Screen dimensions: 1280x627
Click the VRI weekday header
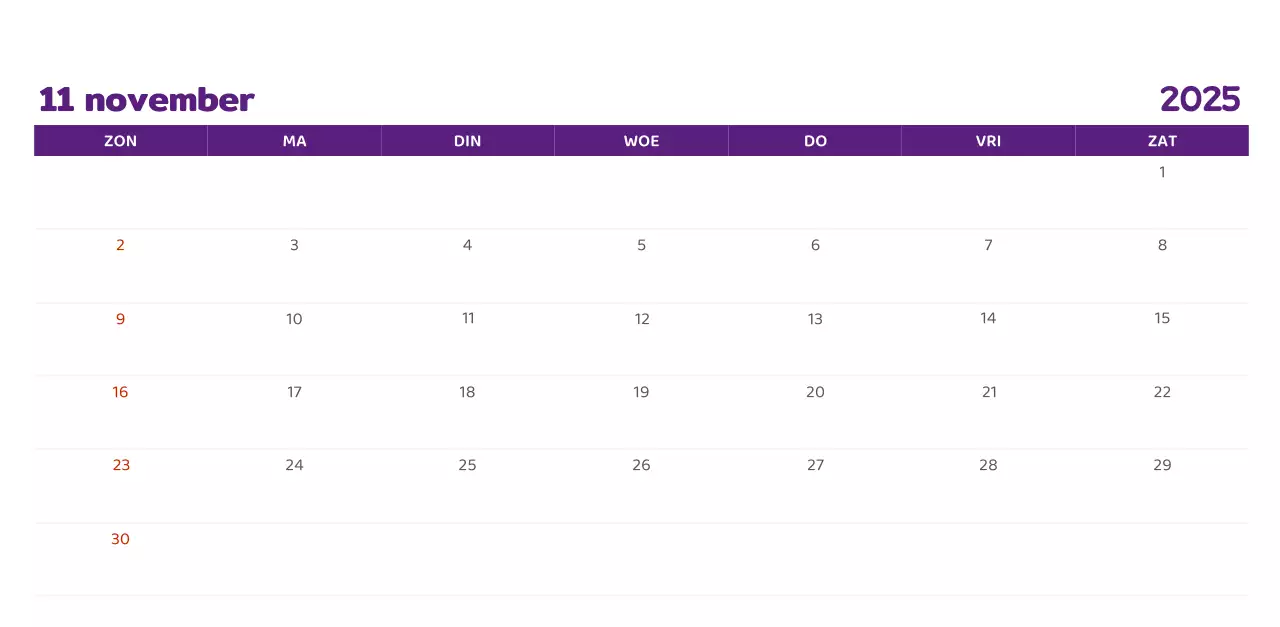click(x=988, y=141)
